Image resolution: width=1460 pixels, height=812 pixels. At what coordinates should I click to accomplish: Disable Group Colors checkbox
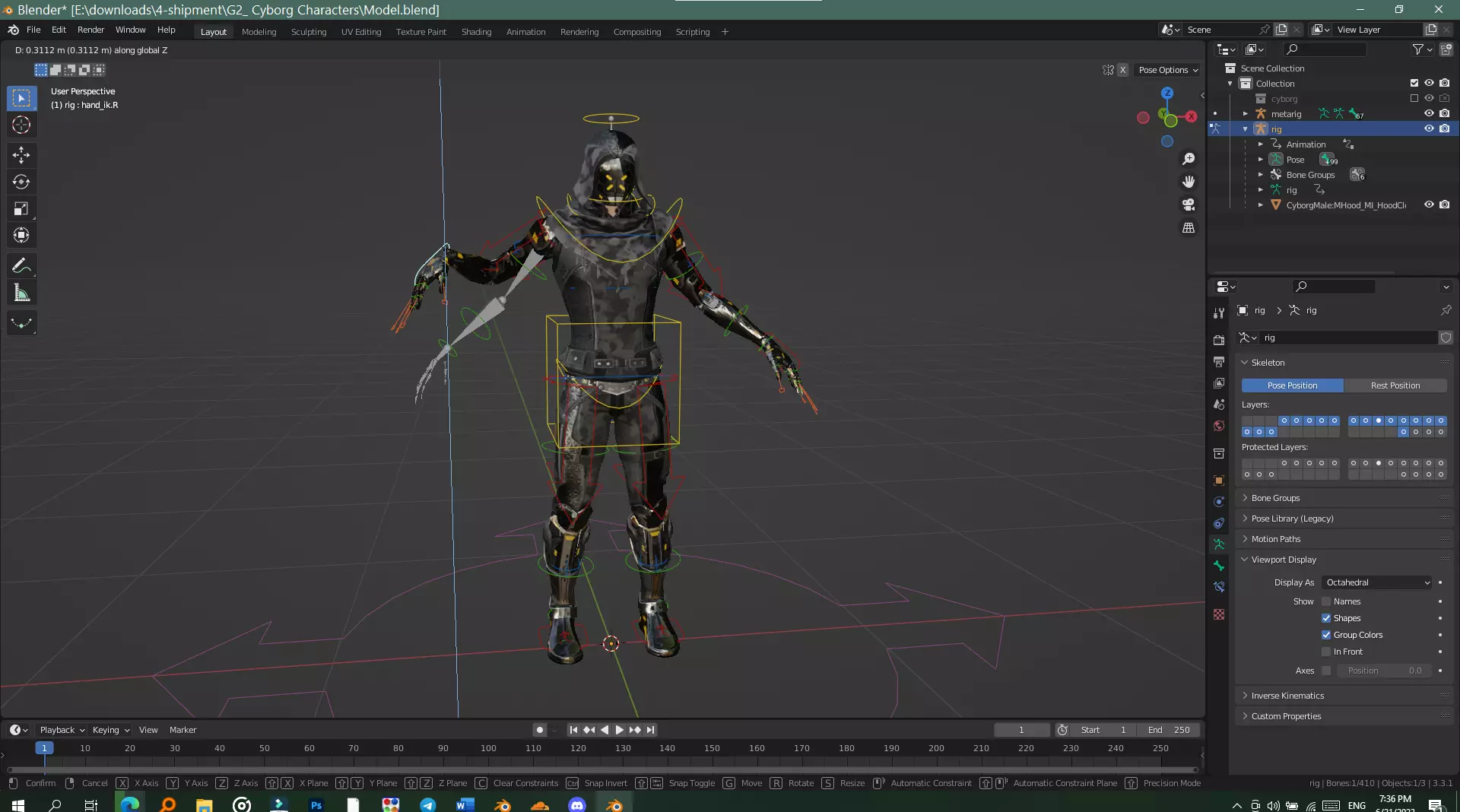tap(1326, 635)
